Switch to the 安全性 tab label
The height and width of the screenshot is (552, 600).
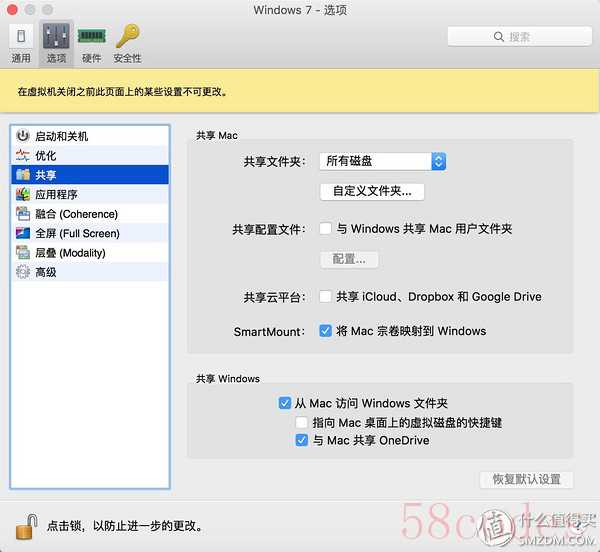point(127,58)
